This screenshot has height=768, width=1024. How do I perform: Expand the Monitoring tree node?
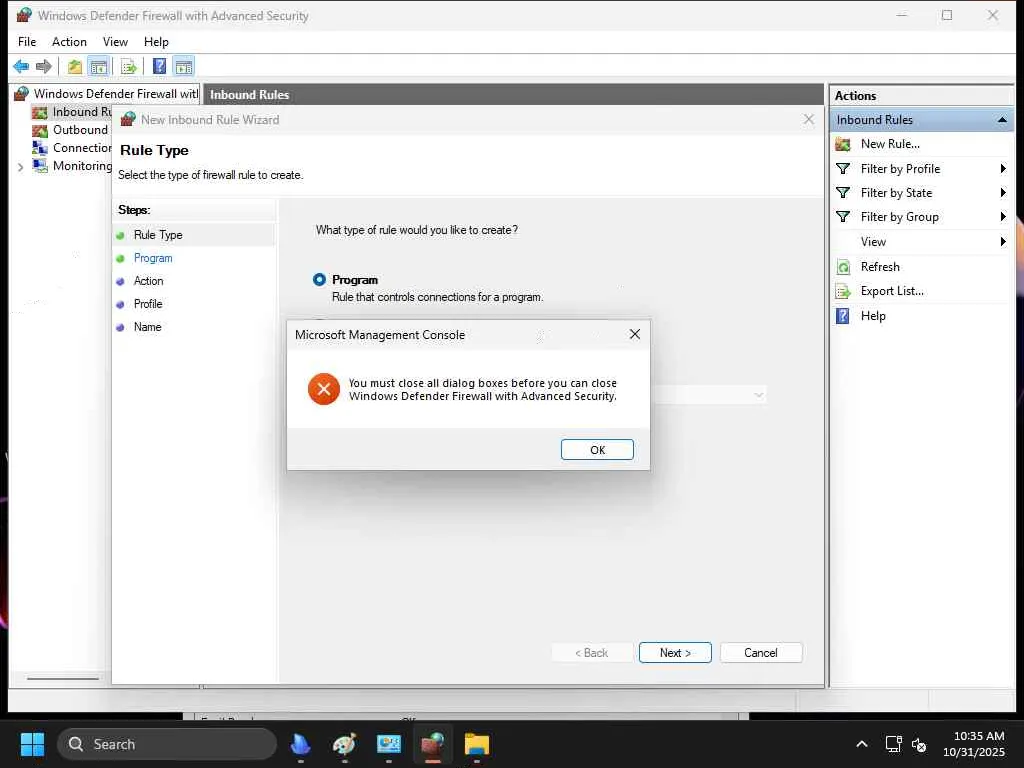pyautogui.click(x=20, y=167)
